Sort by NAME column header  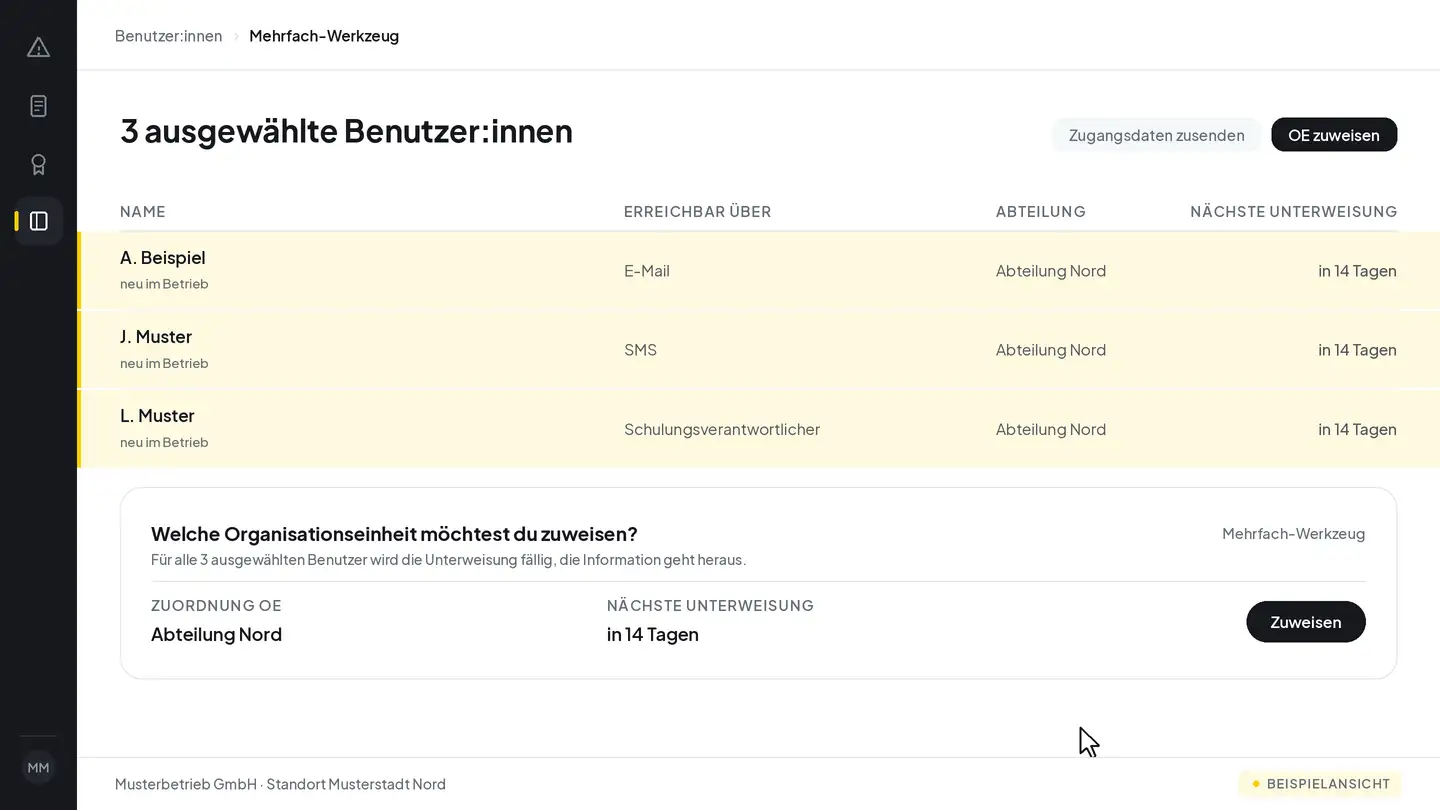[143, 211]
